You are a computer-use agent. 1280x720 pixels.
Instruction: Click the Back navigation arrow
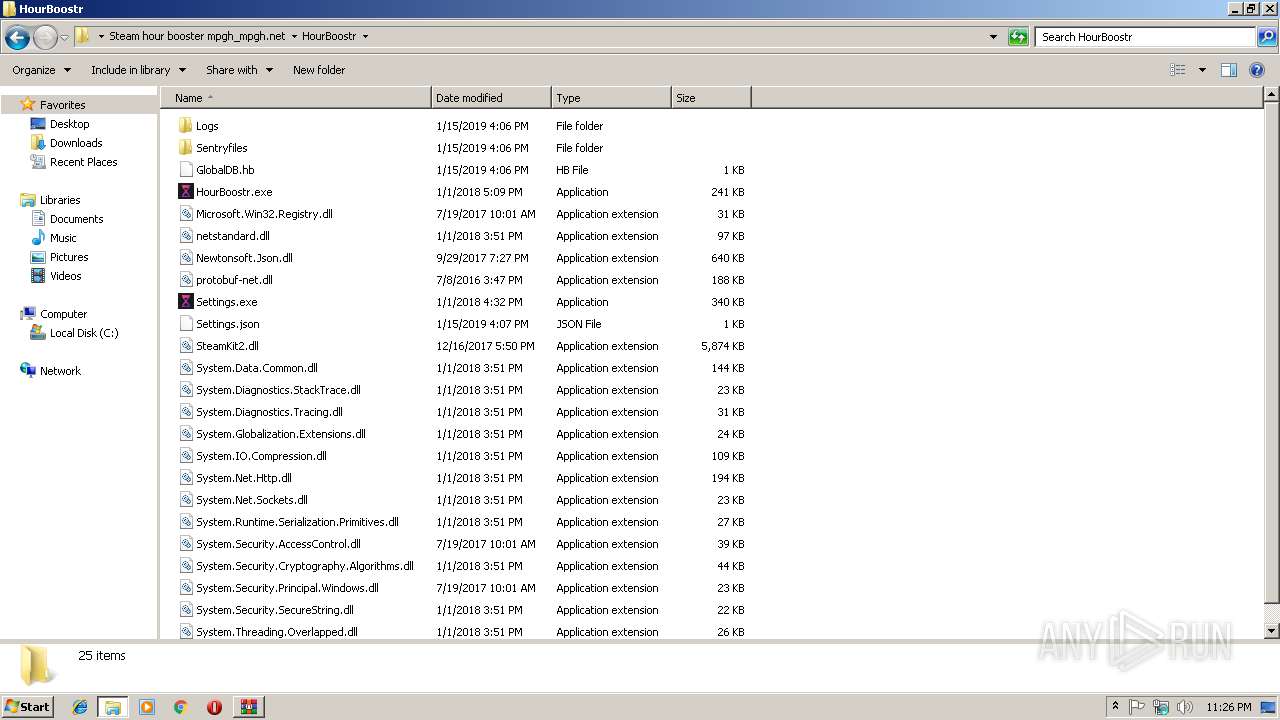point(17,38)
